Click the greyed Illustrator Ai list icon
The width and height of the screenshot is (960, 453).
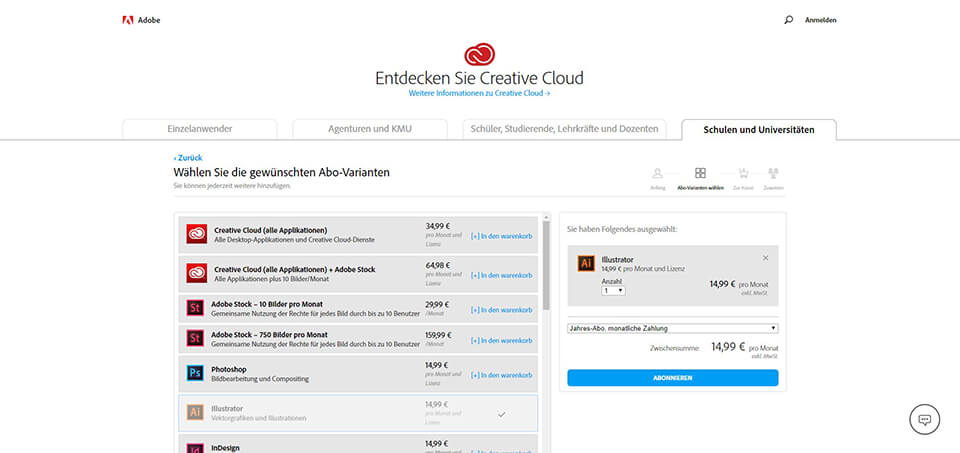tap(195, 413)
